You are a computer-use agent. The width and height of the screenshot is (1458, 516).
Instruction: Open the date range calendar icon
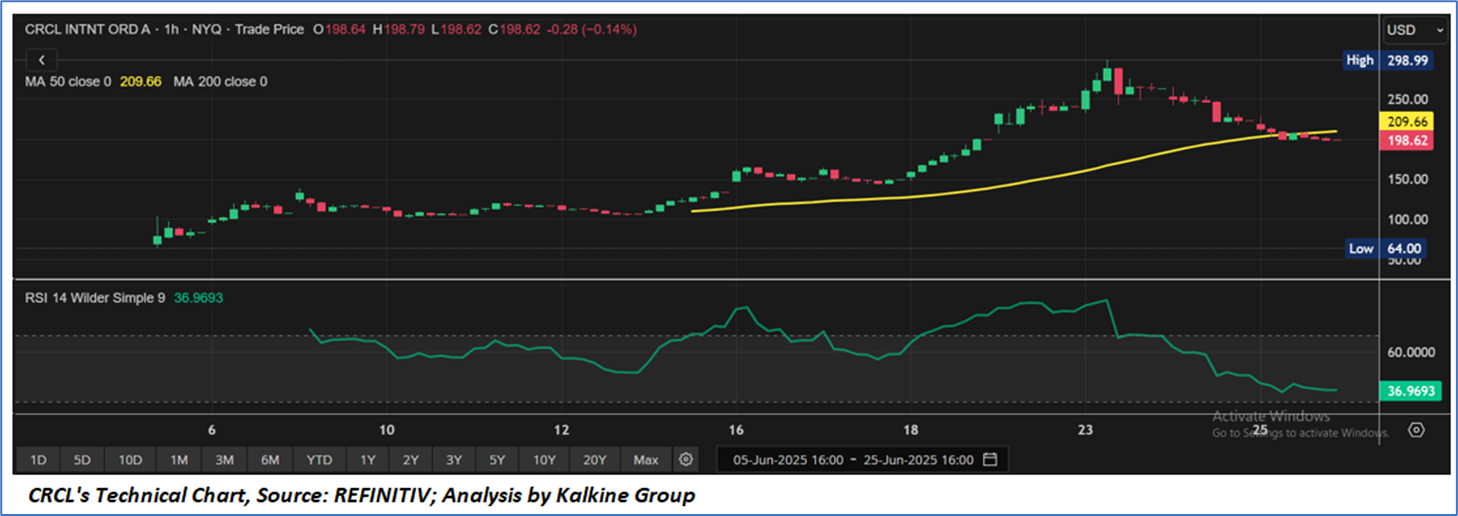tap(990, 460)
